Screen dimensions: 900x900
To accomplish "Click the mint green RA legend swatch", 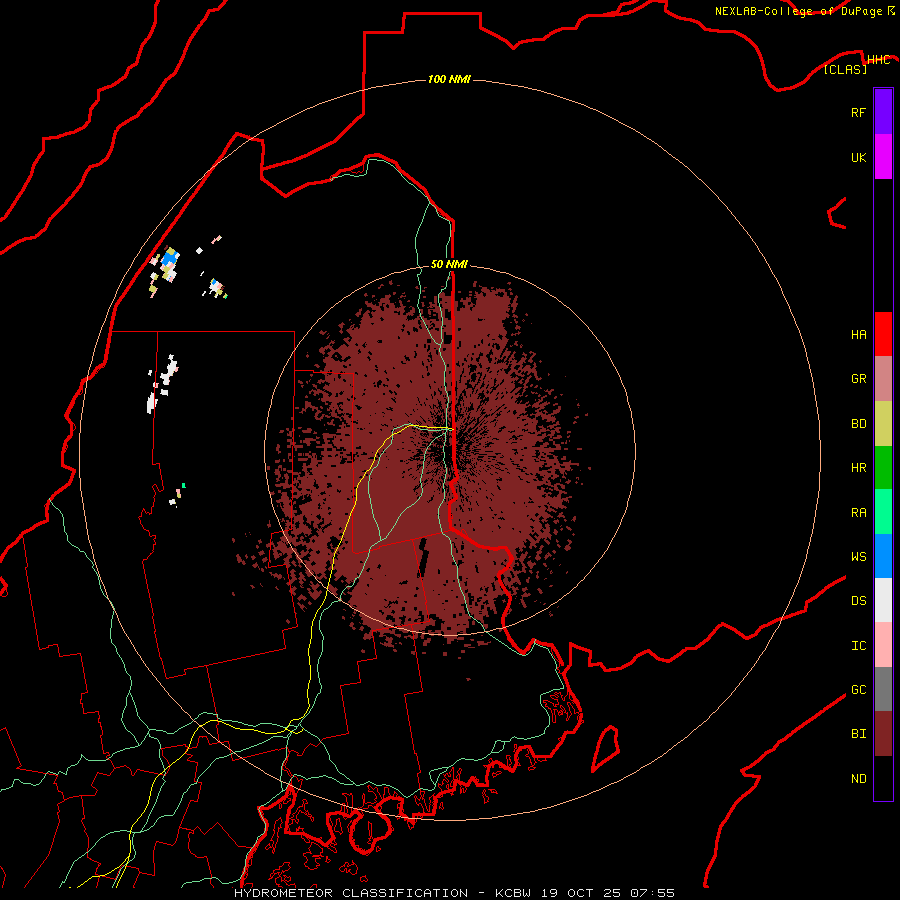I will coord(883,511).
